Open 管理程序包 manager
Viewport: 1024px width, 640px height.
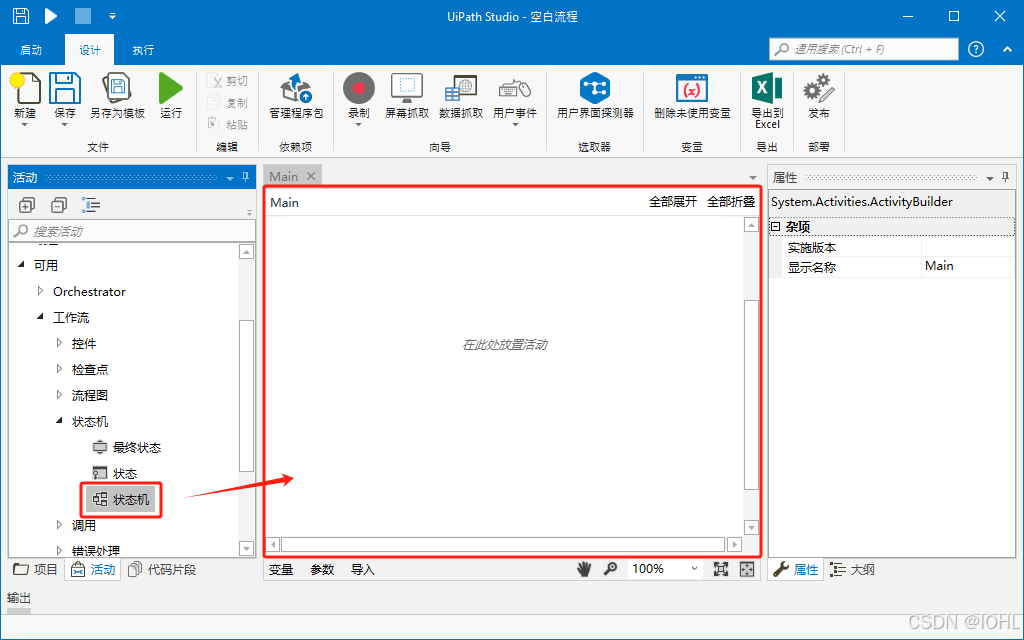point(296,88)
